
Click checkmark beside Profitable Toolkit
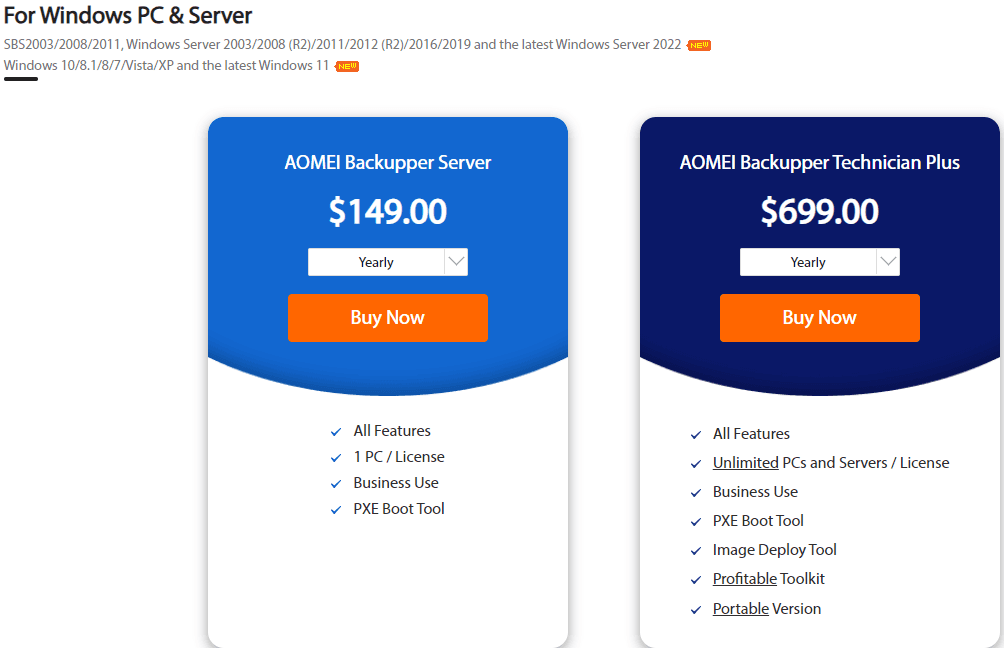(x=696, y=580)
